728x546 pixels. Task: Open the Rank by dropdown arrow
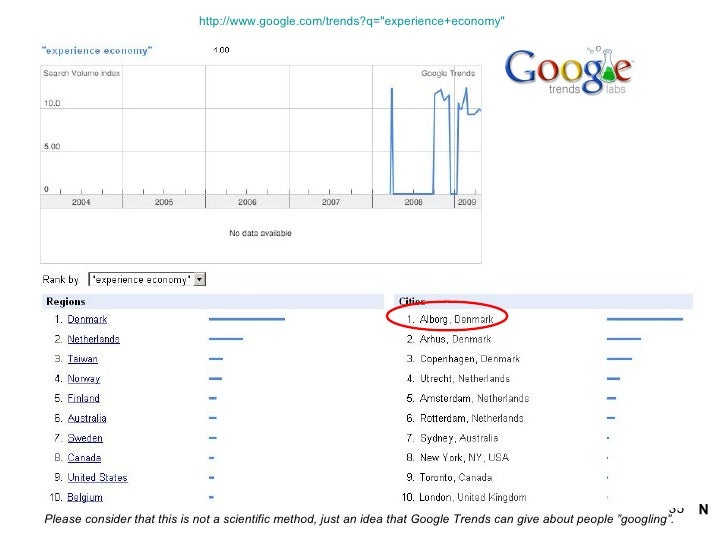(199, 280)
